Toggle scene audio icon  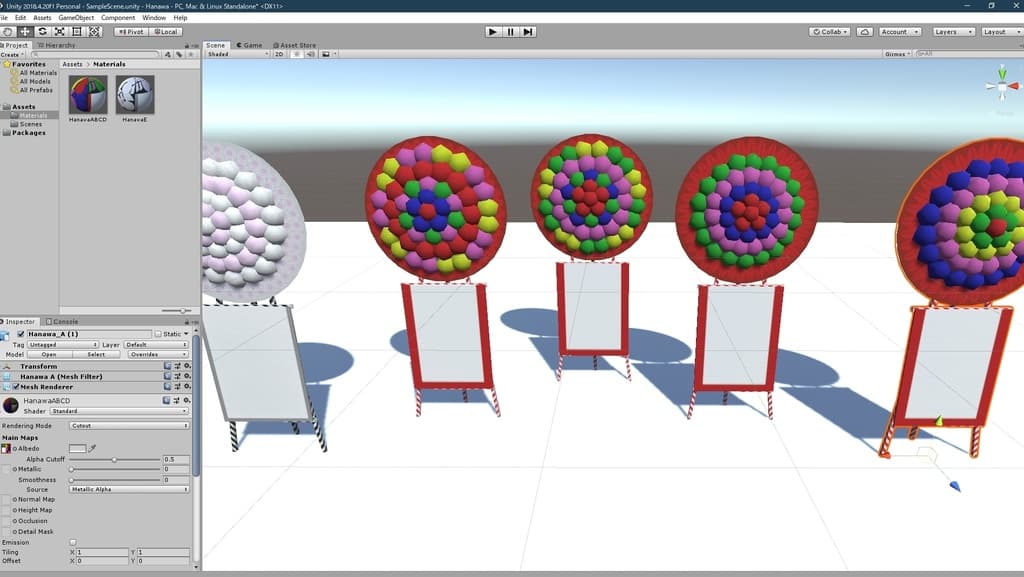[x=311, y=54]
